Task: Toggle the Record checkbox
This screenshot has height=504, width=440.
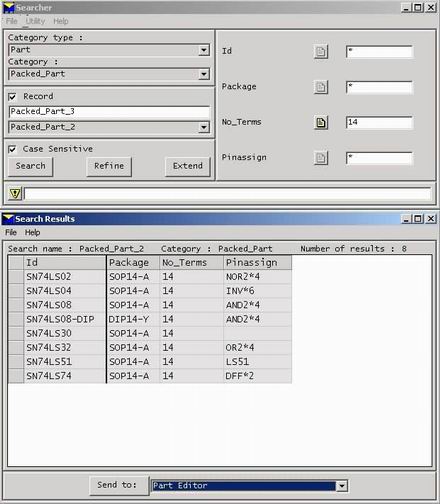Action: [x=12, y=97]
